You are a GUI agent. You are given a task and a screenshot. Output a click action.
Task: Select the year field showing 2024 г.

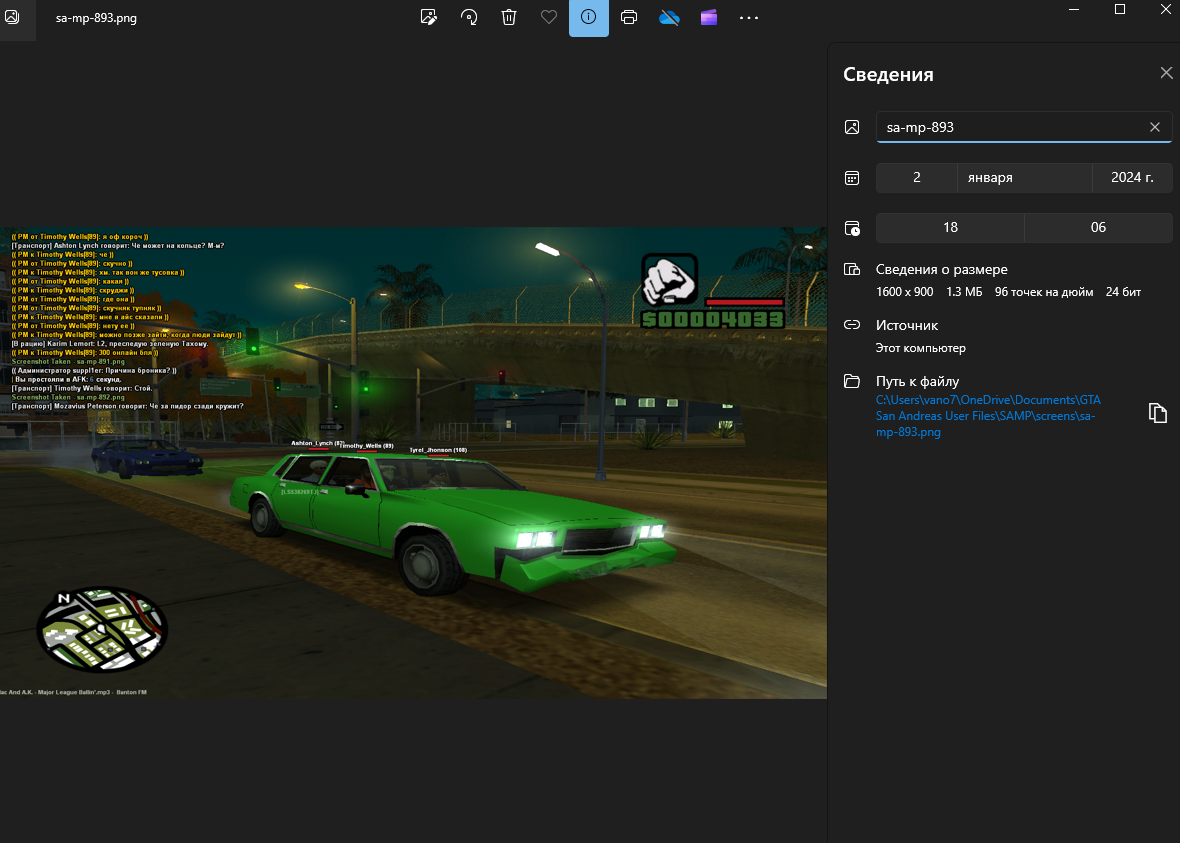click(x=1132, y=177)
